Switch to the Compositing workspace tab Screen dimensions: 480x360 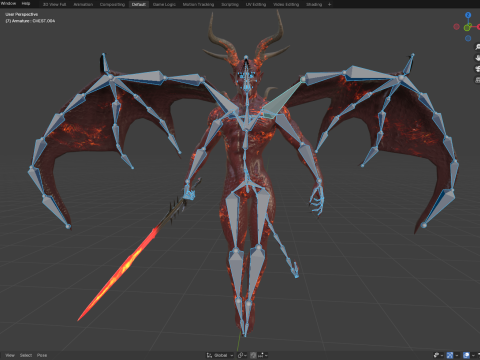click(x=112, y=4)
